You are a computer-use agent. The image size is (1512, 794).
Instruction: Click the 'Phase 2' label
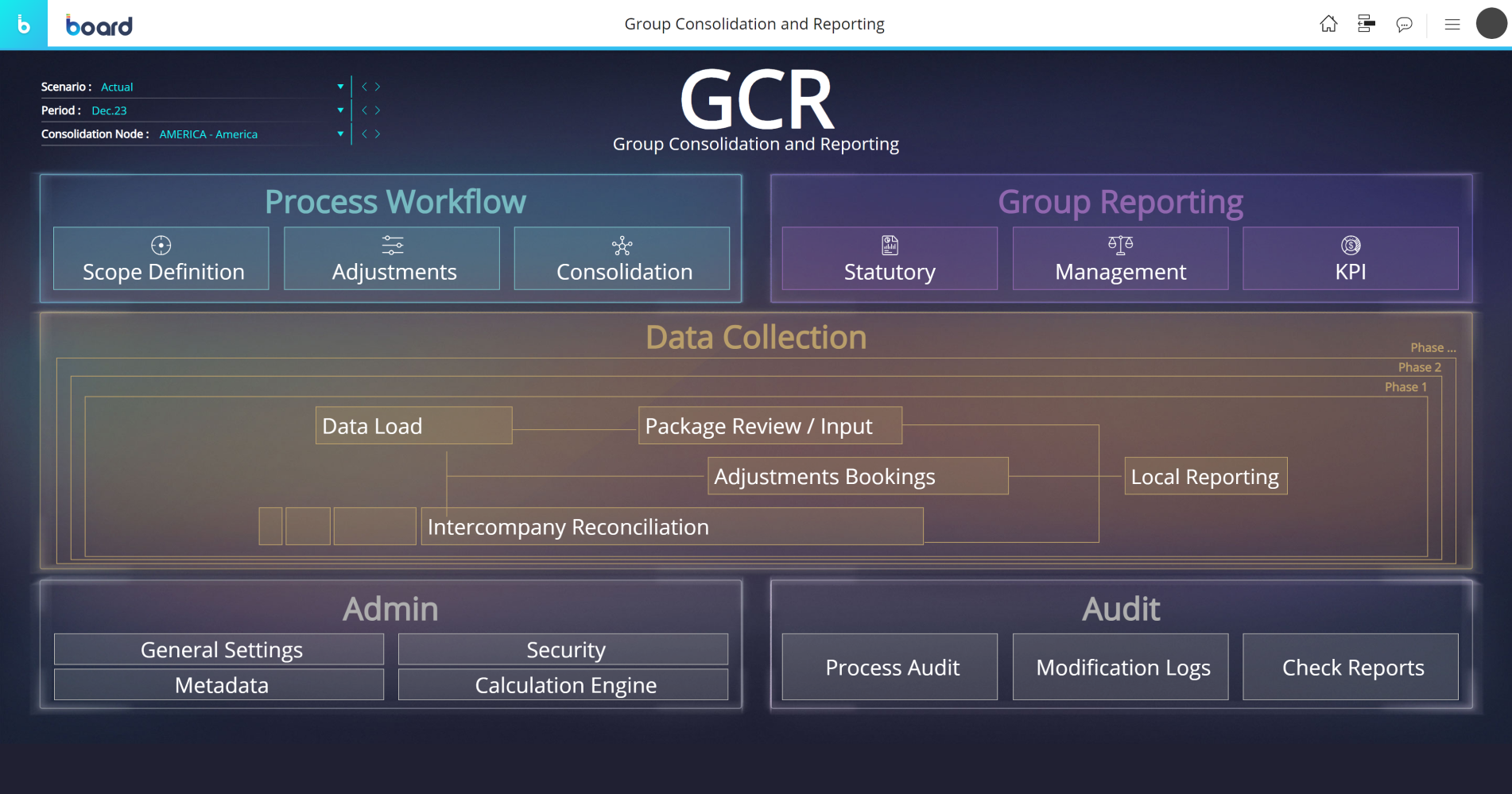click(1420, 367)
